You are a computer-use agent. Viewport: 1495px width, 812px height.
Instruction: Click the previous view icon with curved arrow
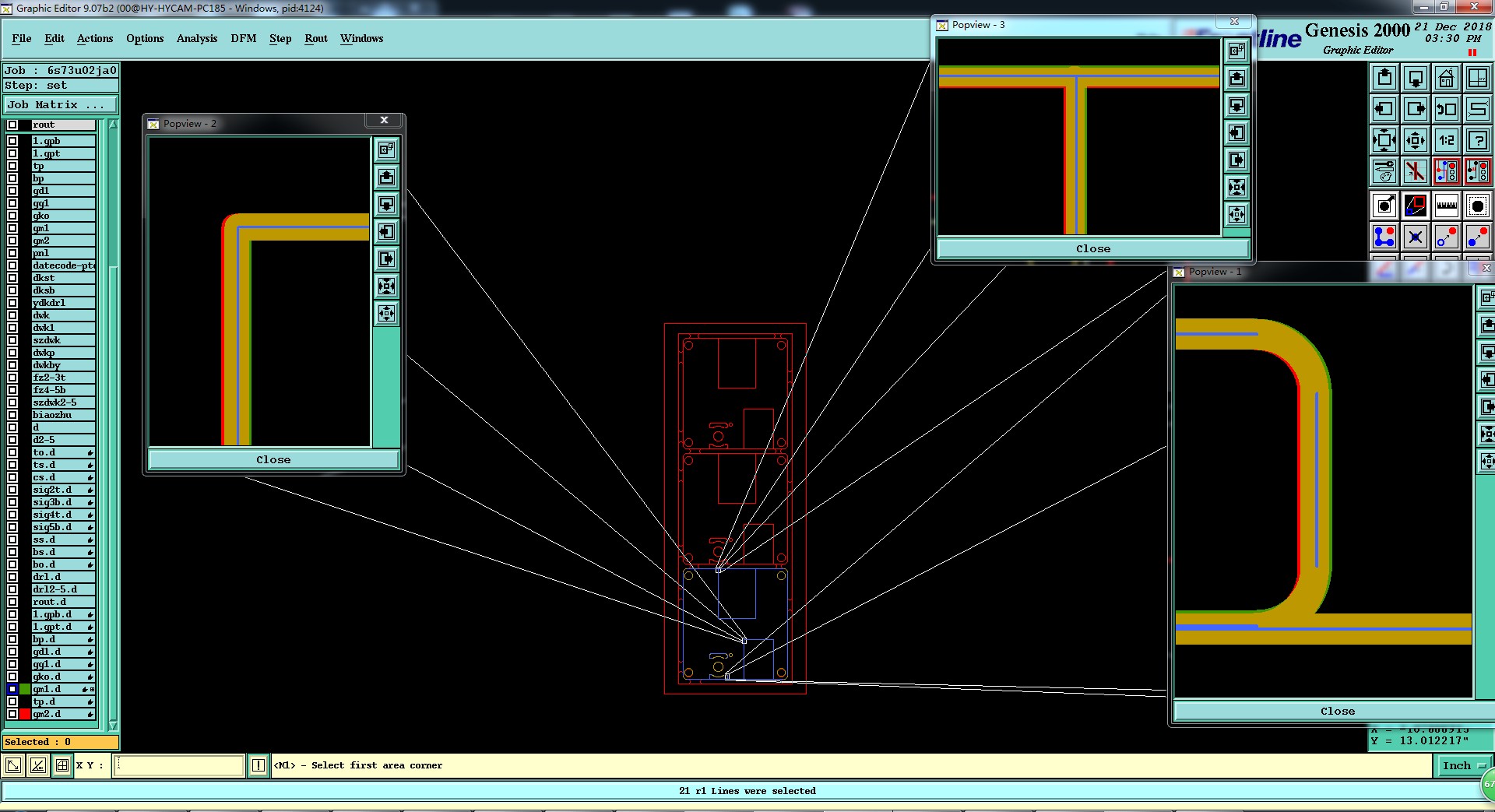tap(1447, 109)
